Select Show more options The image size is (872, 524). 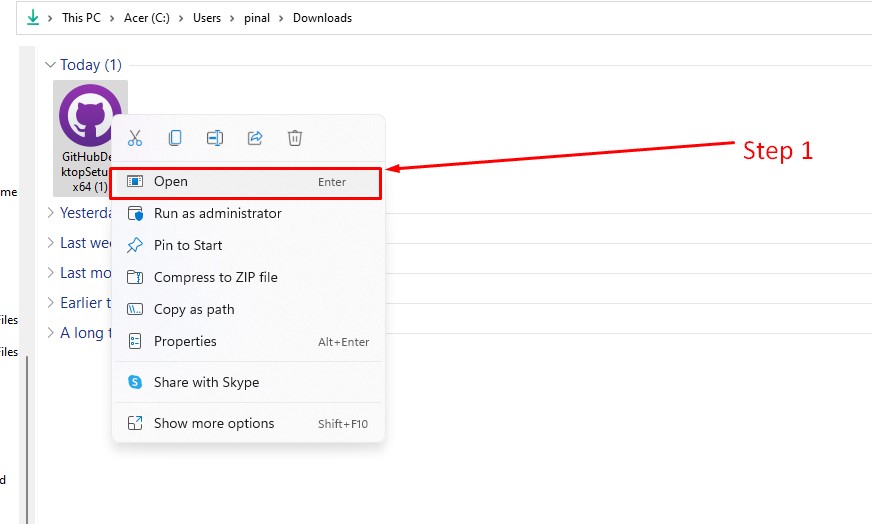click(248, 423)
